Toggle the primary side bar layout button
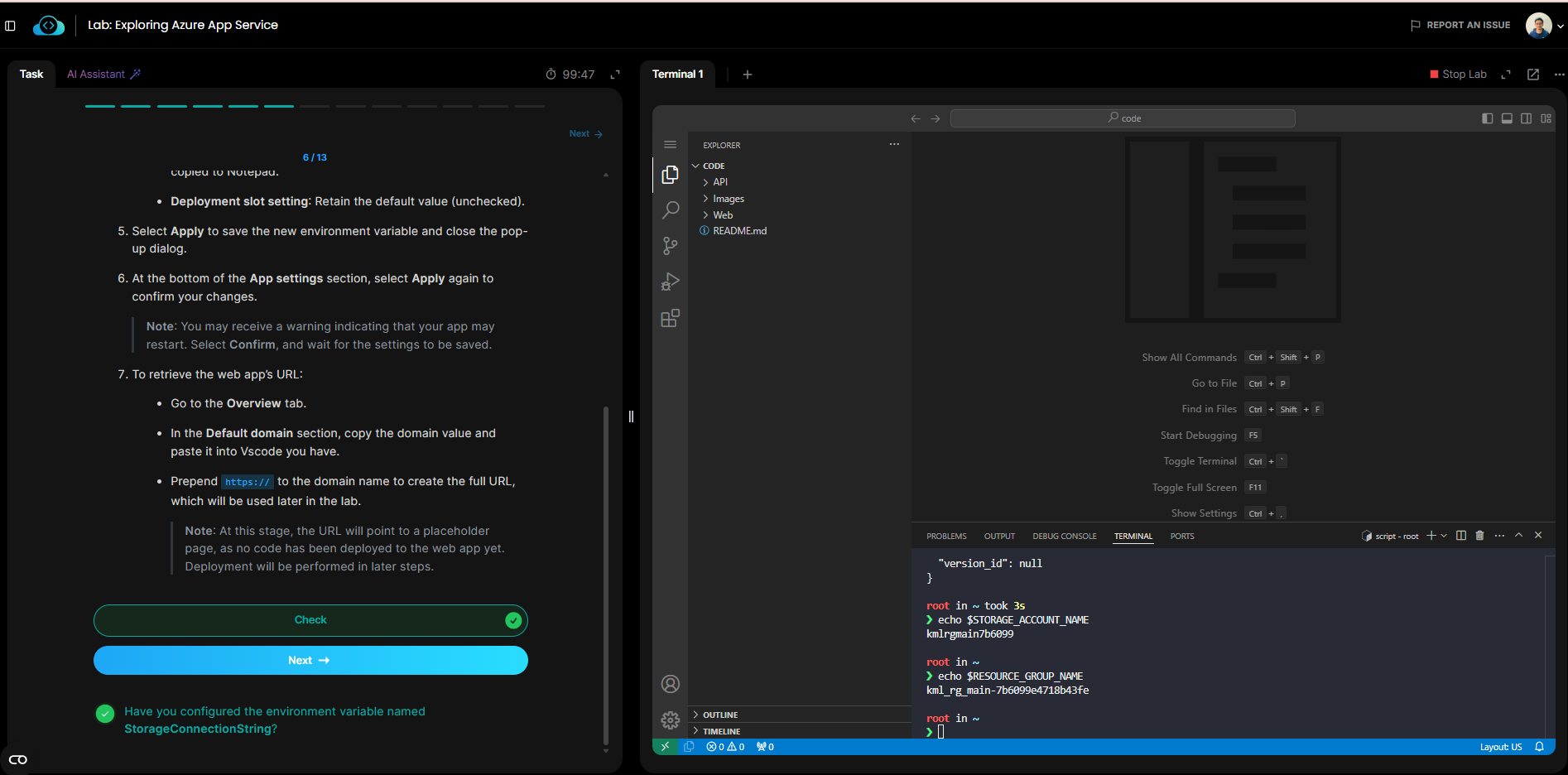The width and height of the screenshot is (1568, 775). 1488,118
